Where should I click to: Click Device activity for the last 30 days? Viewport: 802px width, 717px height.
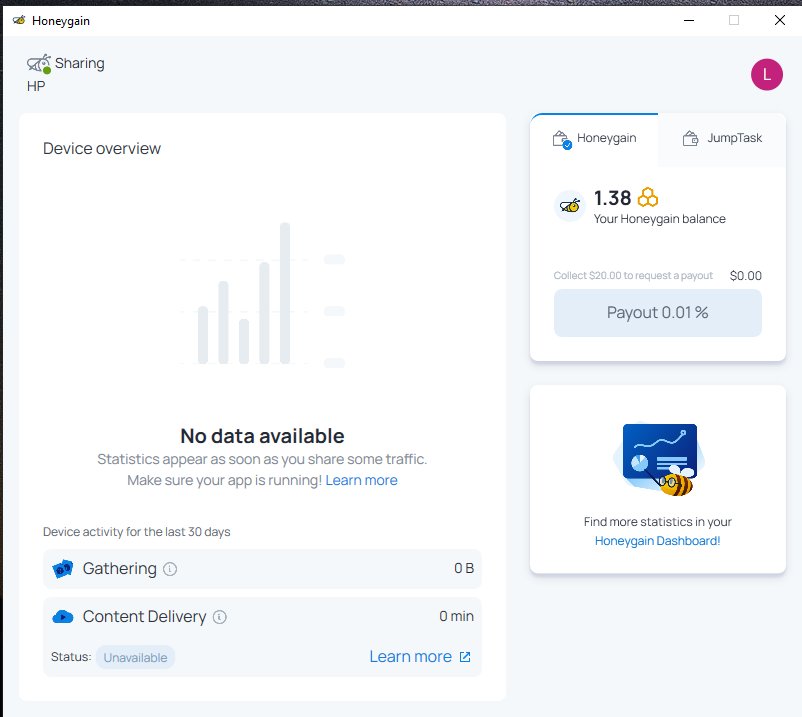(x=137, y=532)
